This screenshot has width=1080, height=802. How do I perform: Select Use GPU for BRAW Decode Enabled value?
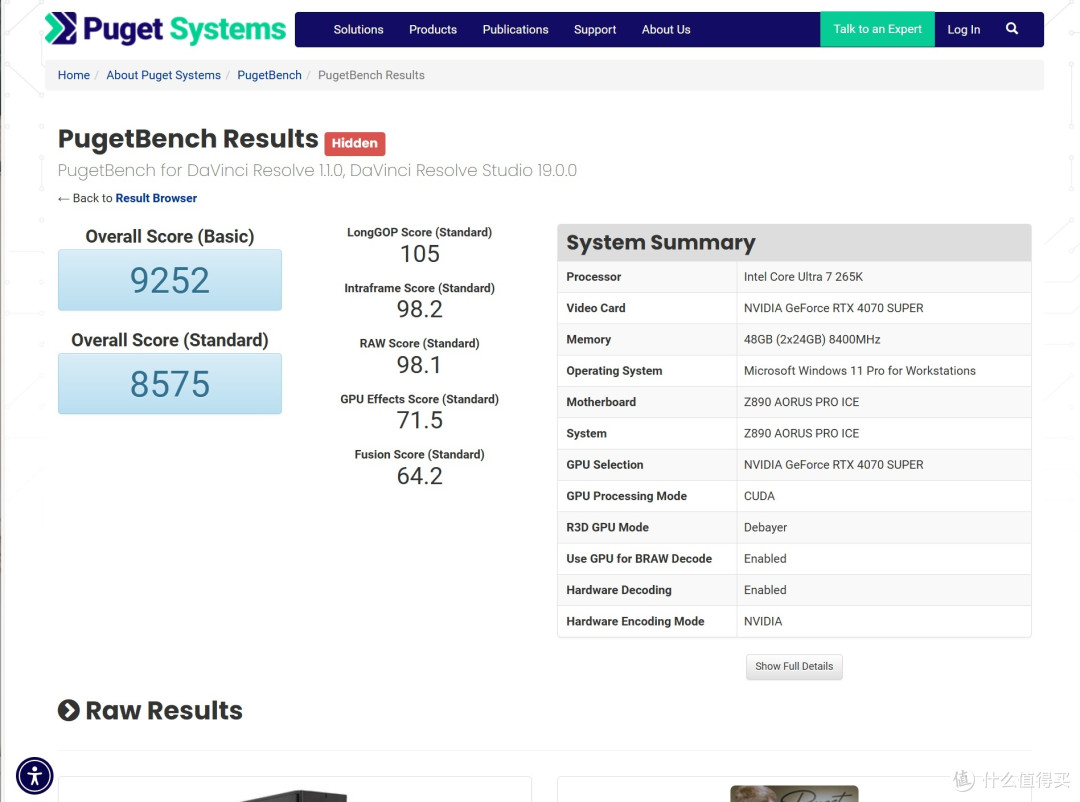click(883, 559)
